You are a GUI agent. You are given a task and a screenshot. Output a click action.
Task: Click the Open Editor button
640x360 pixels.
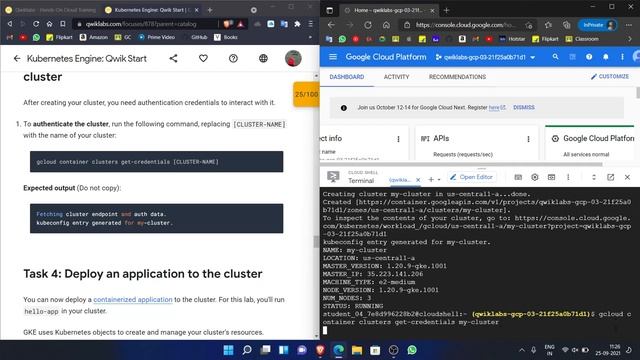[x=472, y=177]
